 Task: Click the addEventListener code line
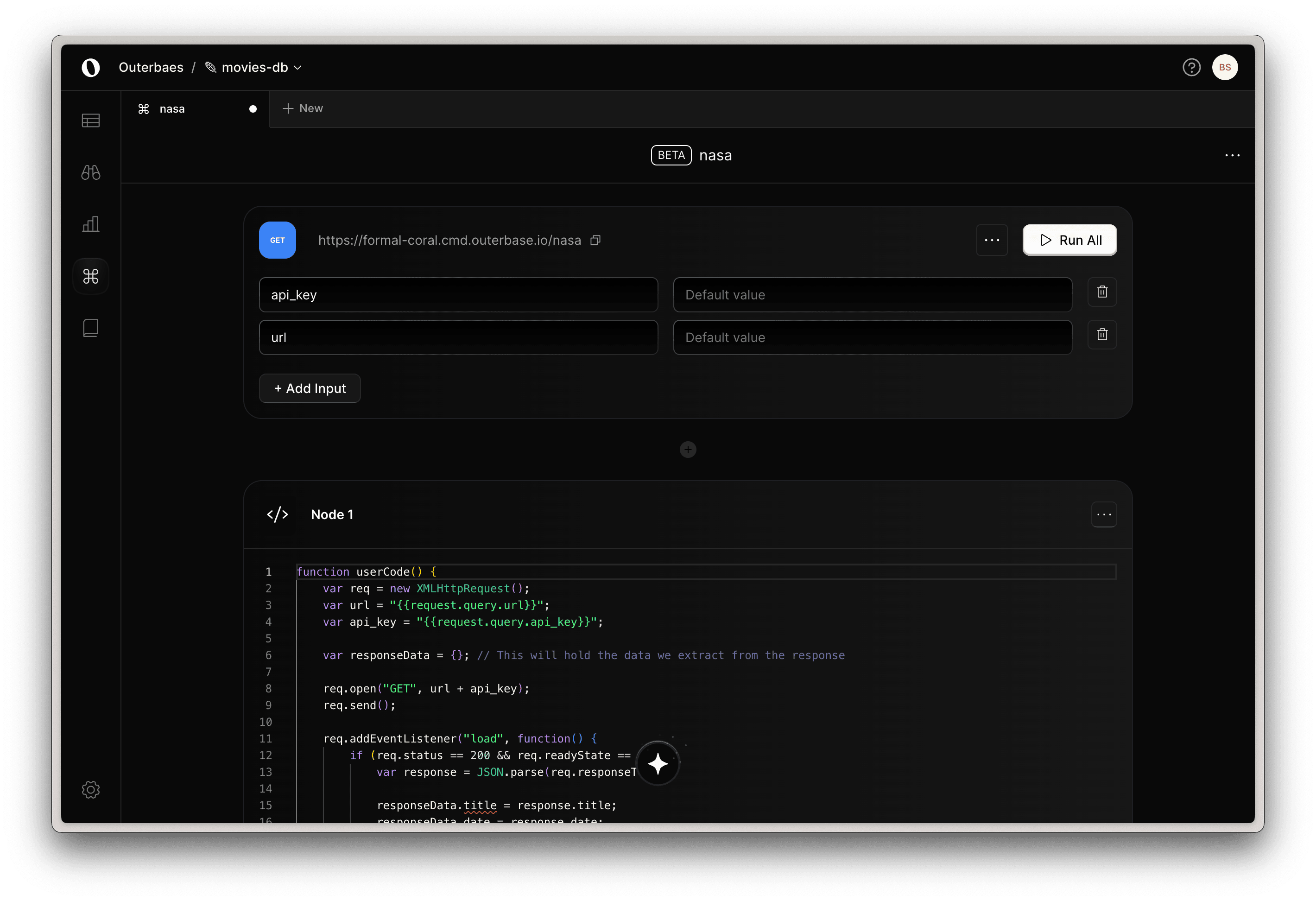point(460,738)
